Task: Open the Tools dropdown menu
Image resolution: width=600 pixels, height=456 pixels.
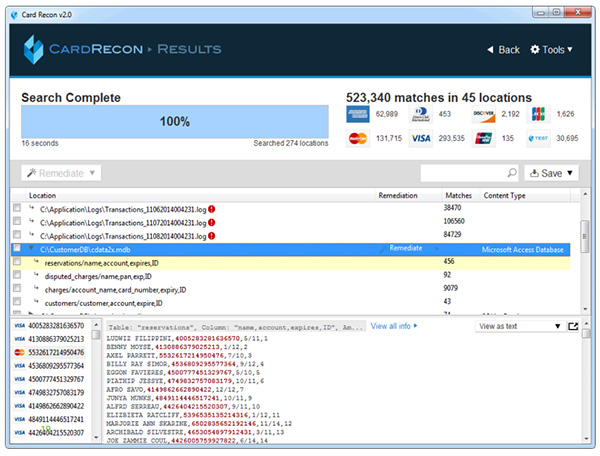Action: click(x=551, y=50)
